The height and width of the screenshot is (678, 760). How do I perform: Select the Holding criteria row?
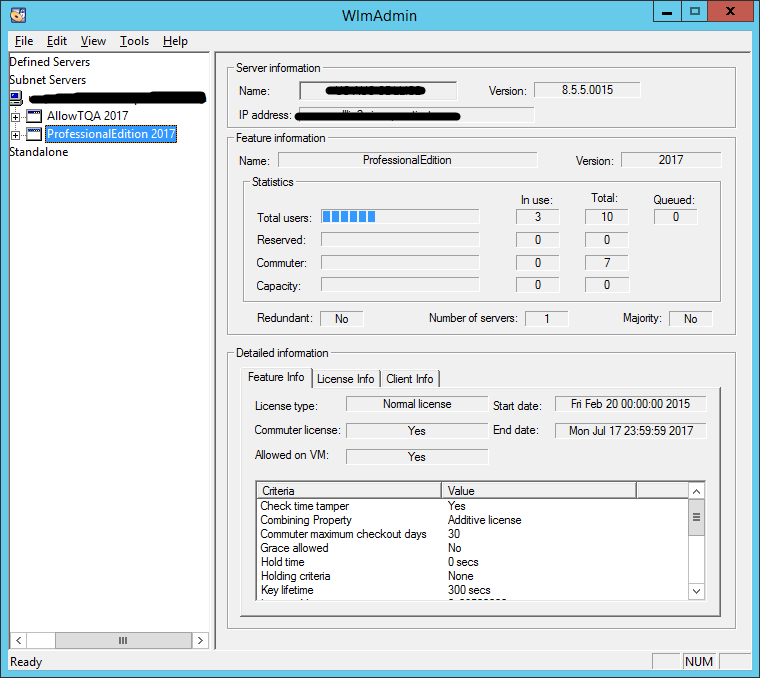click(473, 576)
